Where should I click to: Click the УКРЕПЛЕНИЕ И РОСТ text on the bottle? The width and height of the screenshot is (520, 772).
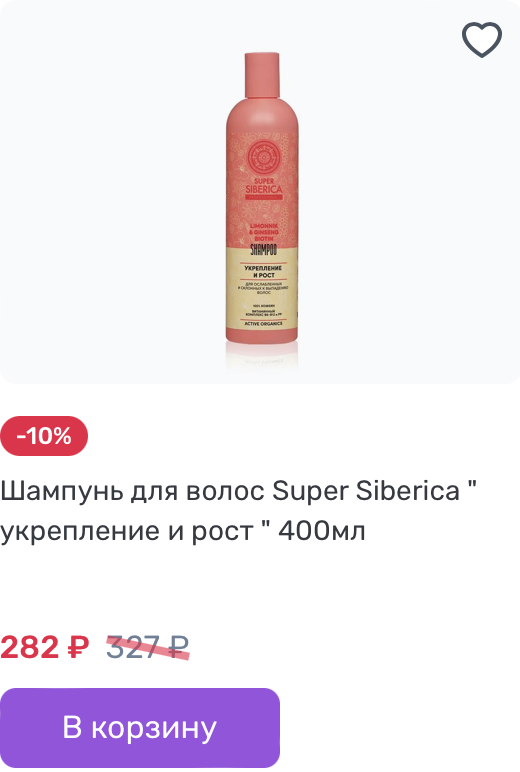click(x=263, y=271)
